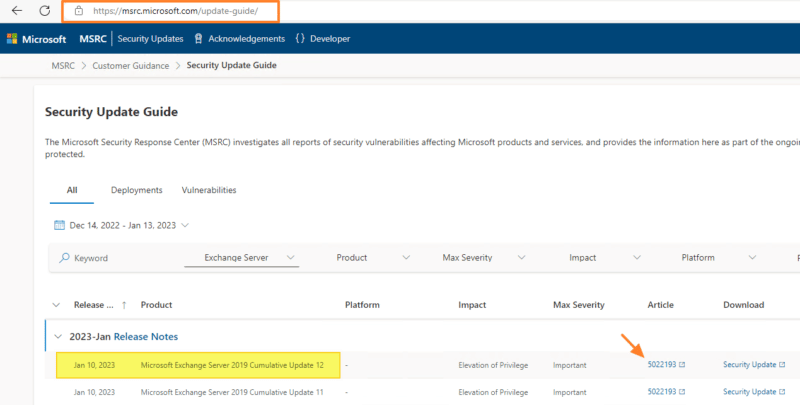Click the Microsoft logo
The width and height of the screenshot is (800, 405).
tap(36, 39)
